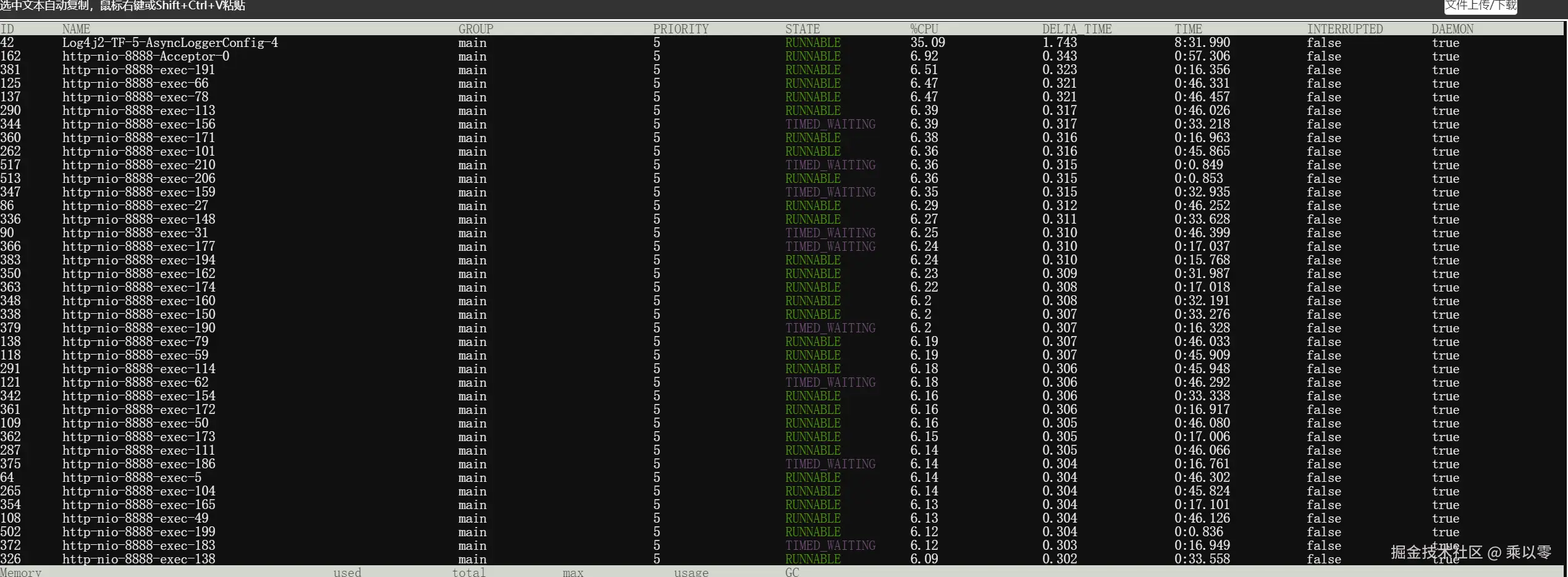Select thread http-nio-8888-exec-59

[135, 355]
